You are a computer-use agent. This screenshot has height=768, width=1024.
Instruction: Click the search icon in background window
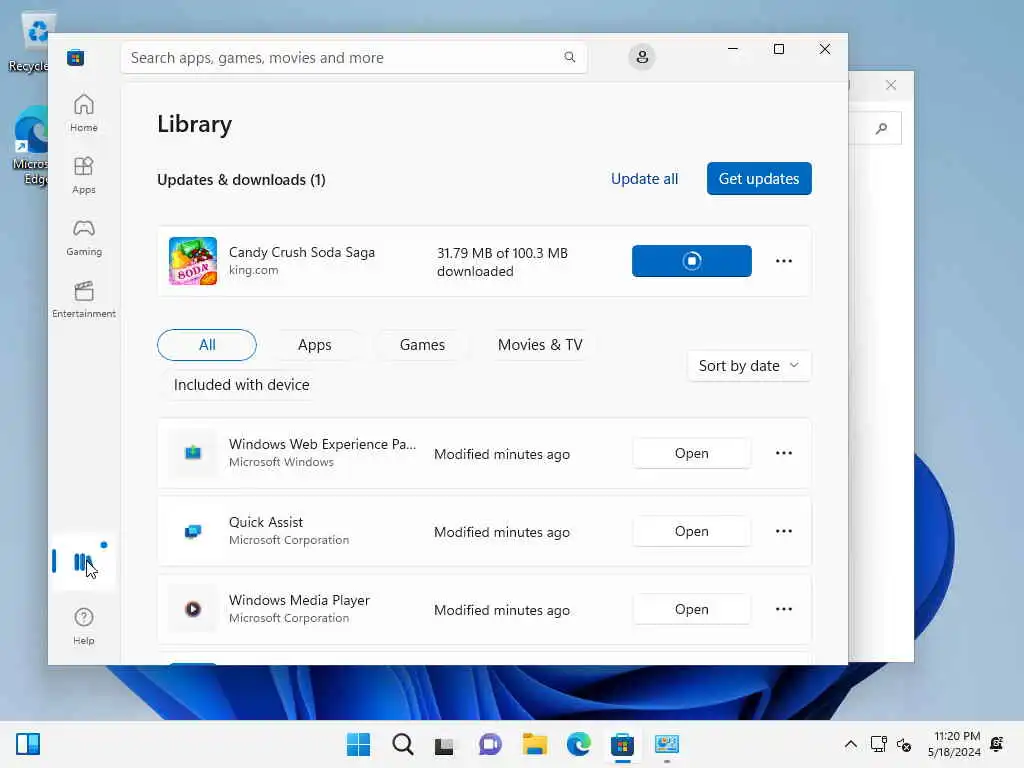coord(882,128)
